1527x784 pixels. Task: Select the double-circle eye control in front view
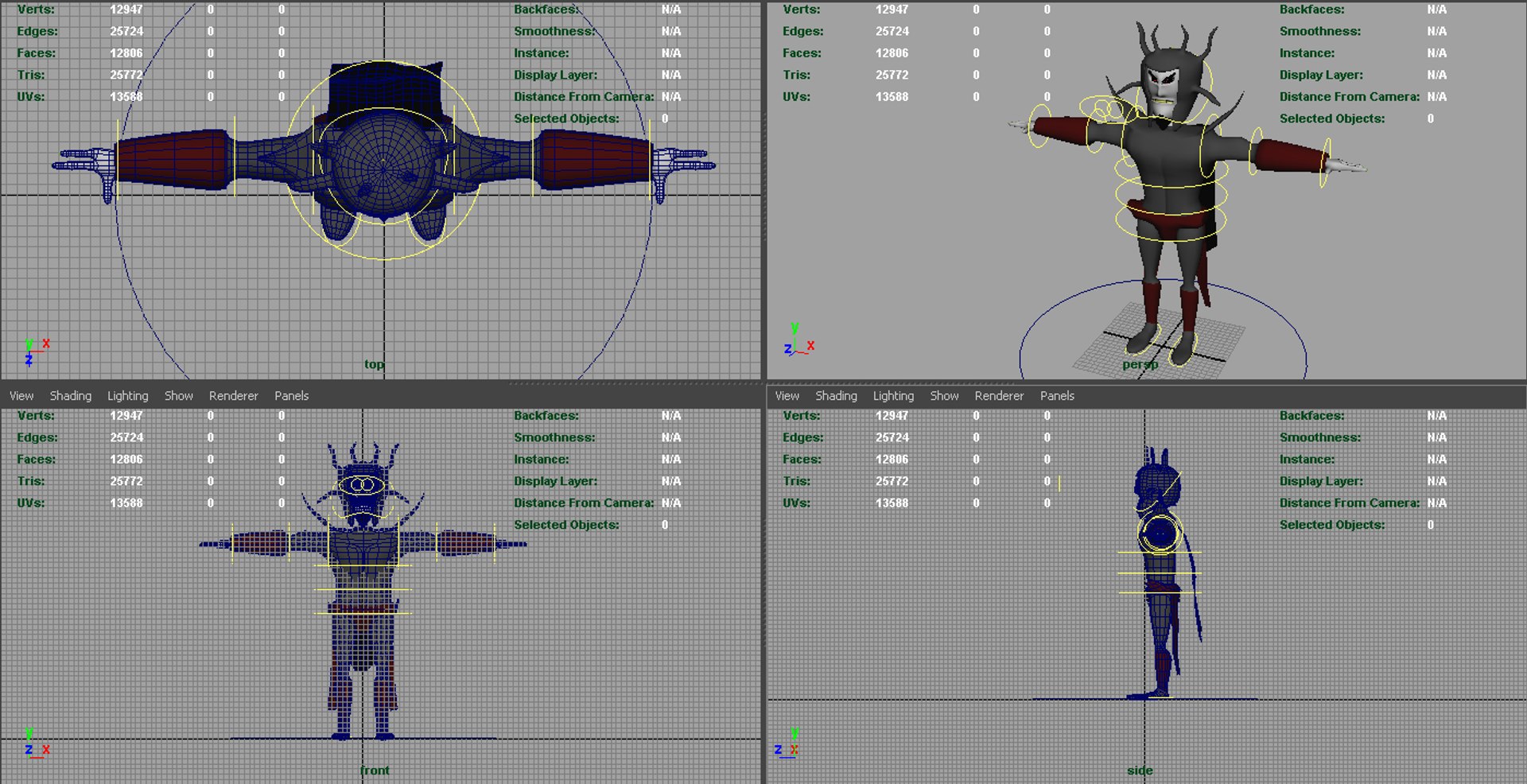[x=363, y=485]
